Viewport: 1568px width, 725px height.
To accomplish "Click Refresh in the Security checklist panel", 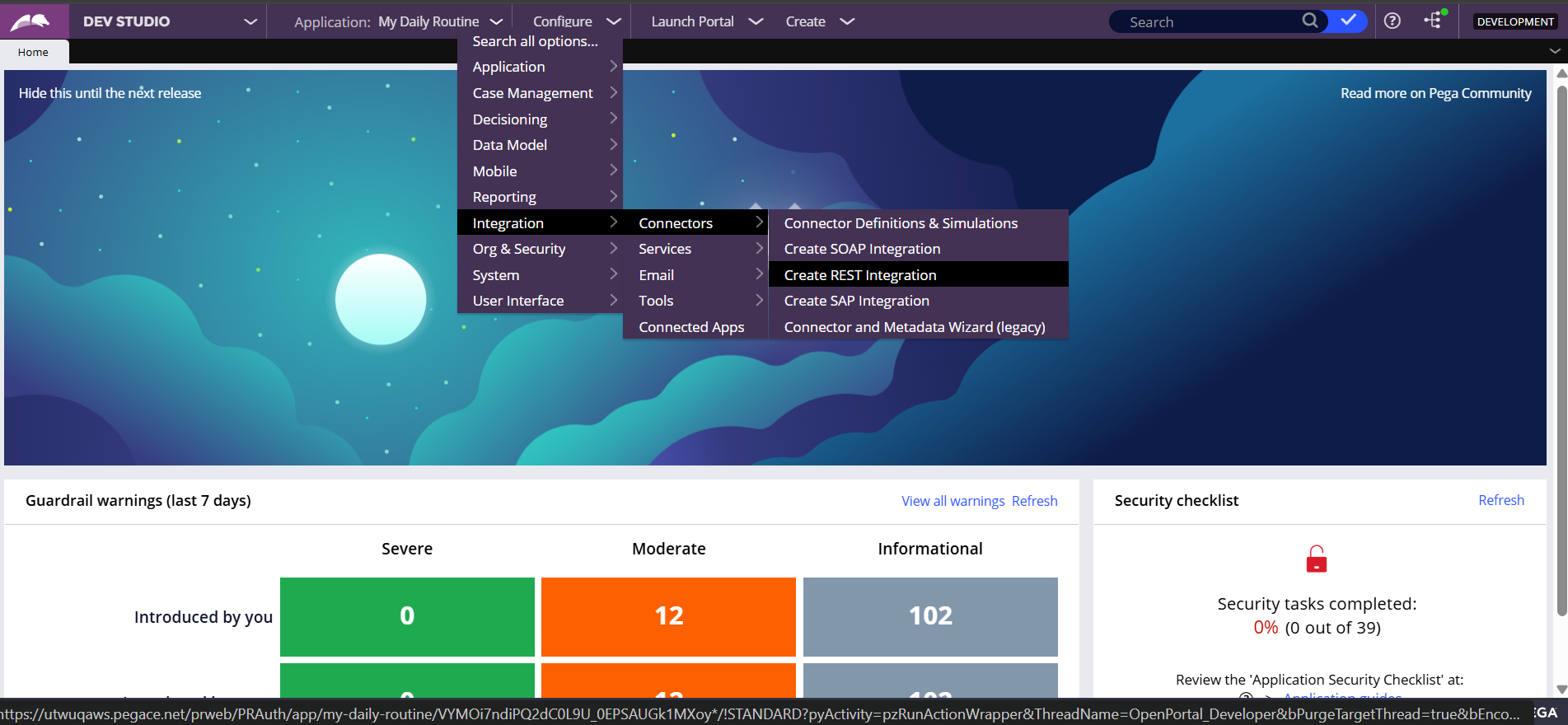I will click(1500, 500).
